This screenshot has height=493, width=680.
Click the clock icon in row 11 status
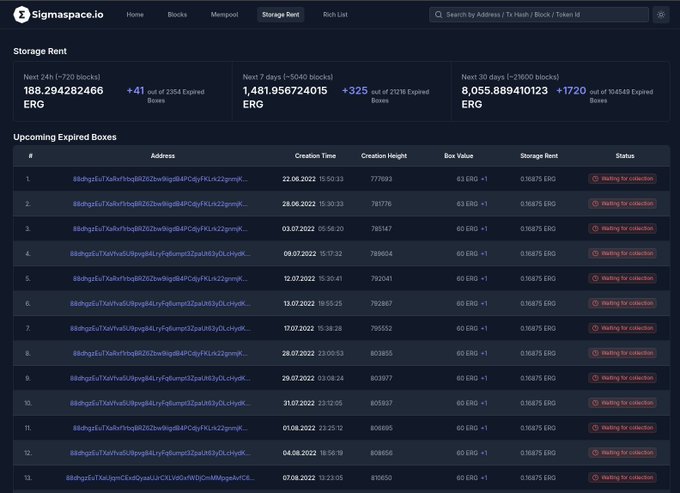(595, 428)
